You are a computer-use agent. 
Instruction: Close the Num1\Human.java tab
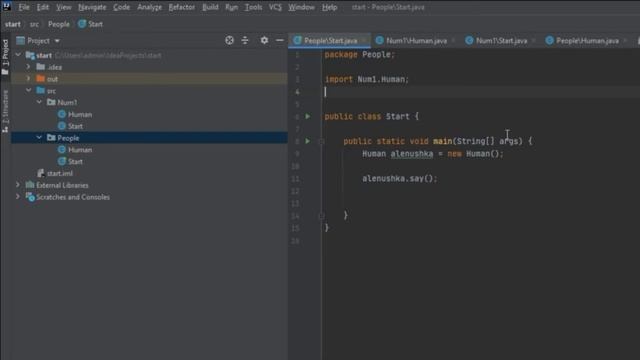tap(453, 40)
